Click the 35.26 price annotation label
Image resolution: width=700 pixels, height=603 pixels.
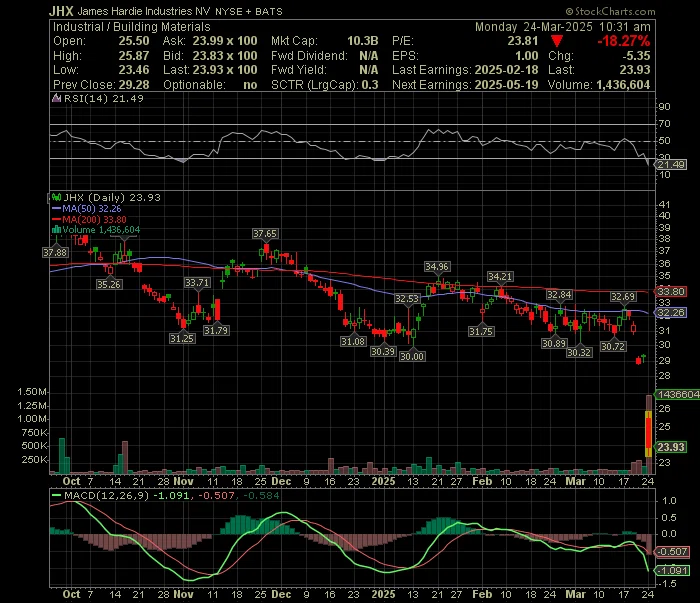coord(109,284)
